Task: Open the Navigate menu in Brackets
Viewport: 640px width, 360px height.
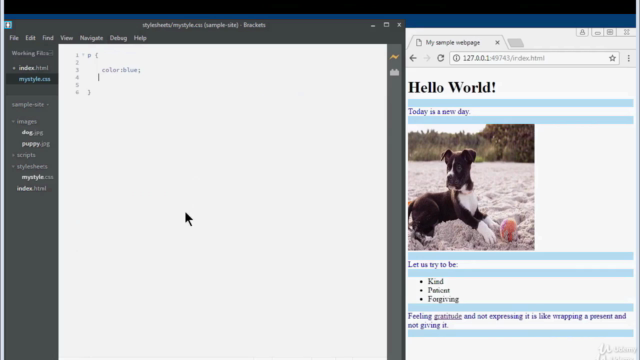Action: (x=91, y=38)
